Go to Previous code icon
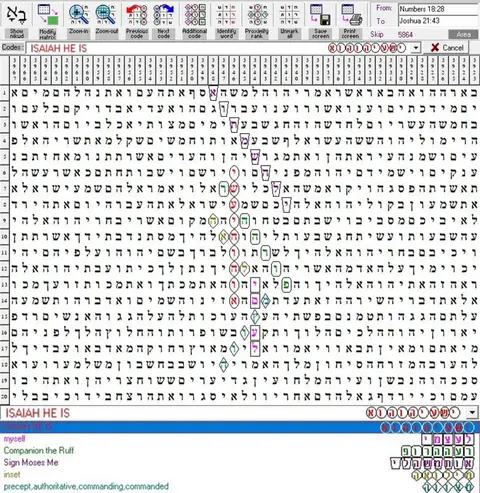 (x=137, y=15)
